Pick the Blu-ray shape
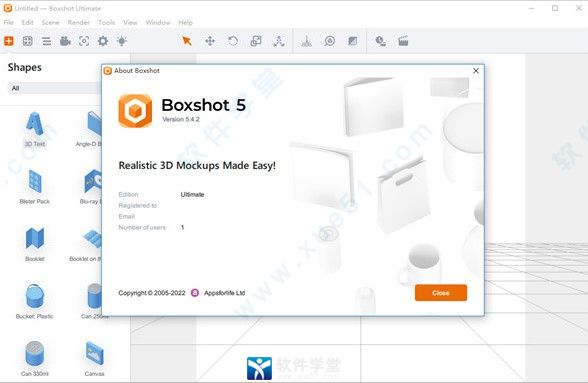This screenshot has width=588, height=383. pyautogui.click(x=91, y=186)
